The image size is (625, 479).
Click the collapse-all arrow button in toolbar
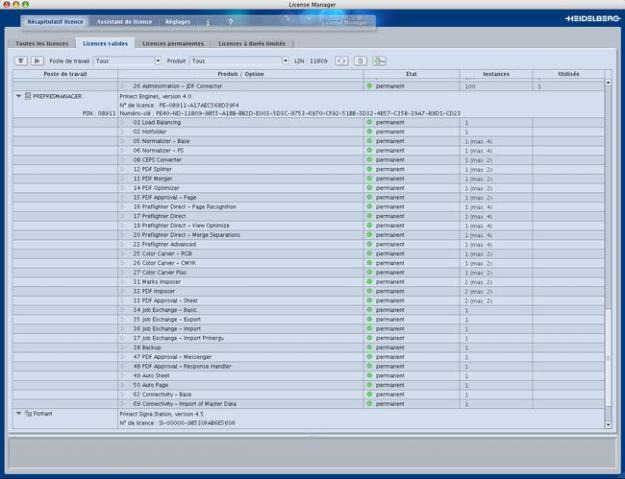pos(21,61)
